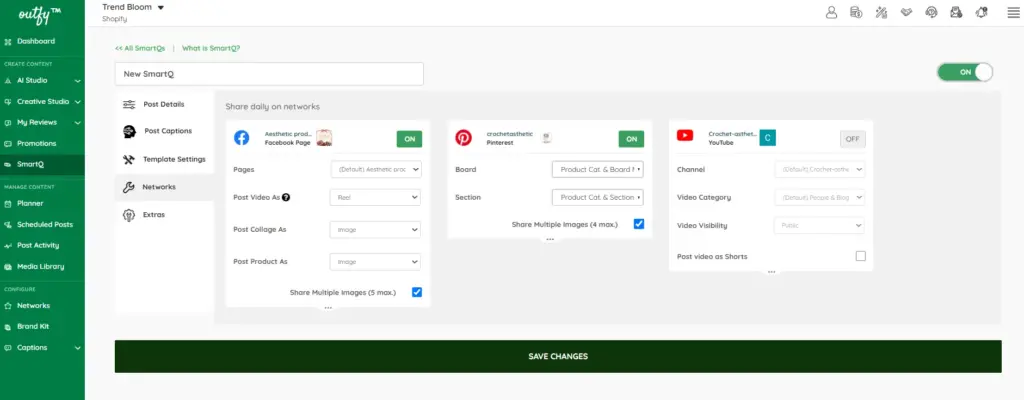The width and height of the screenshot is (1024, 400).
Task: Open the Post Video As dropdown
Action: pos(376,197)
